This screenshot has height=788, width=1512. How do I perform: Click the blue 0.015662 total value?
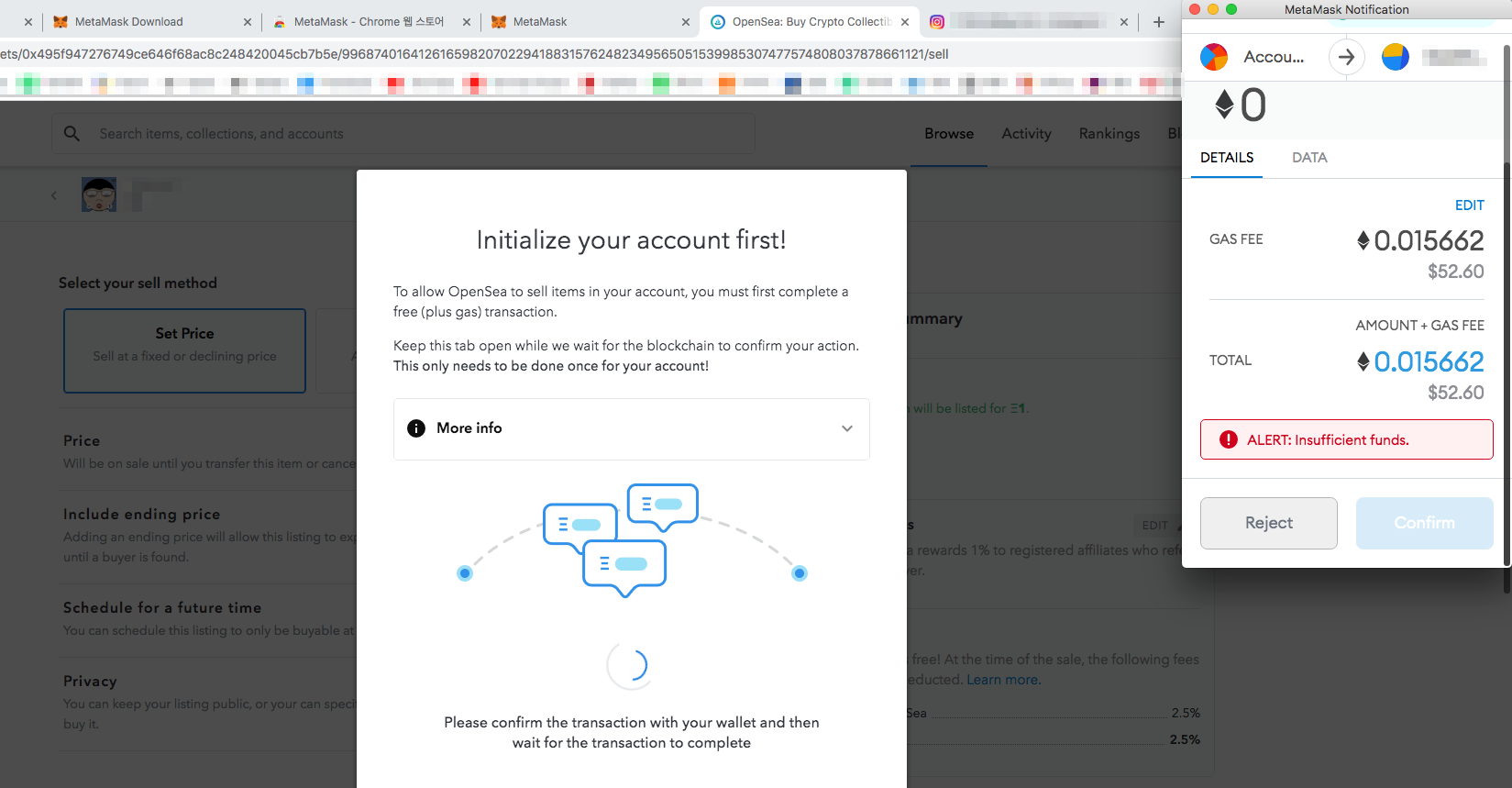1429,361
